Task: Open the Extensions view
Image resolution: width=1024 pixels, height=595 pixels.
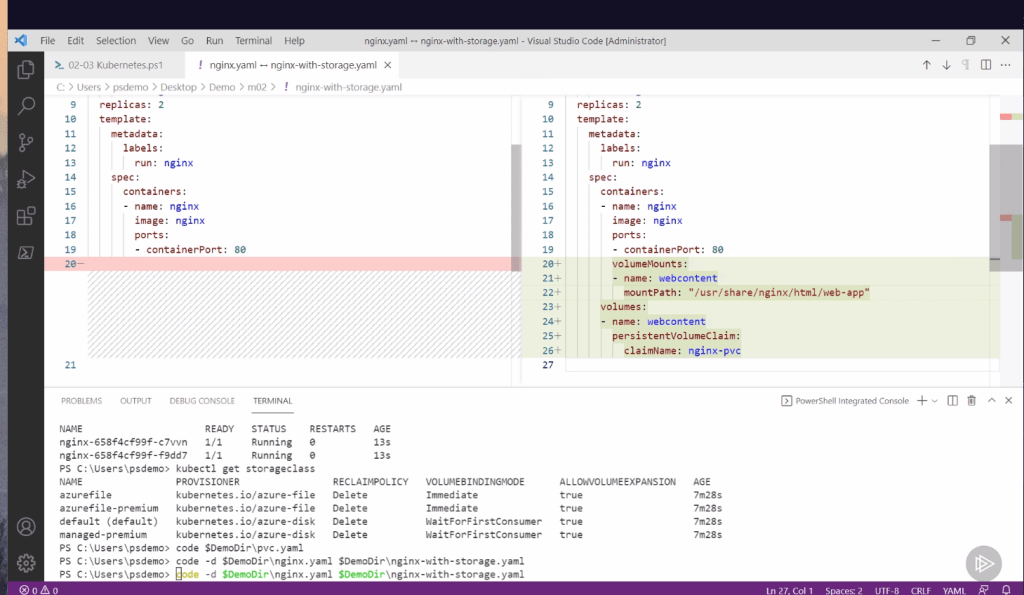Action: click(x=26, y=216)
